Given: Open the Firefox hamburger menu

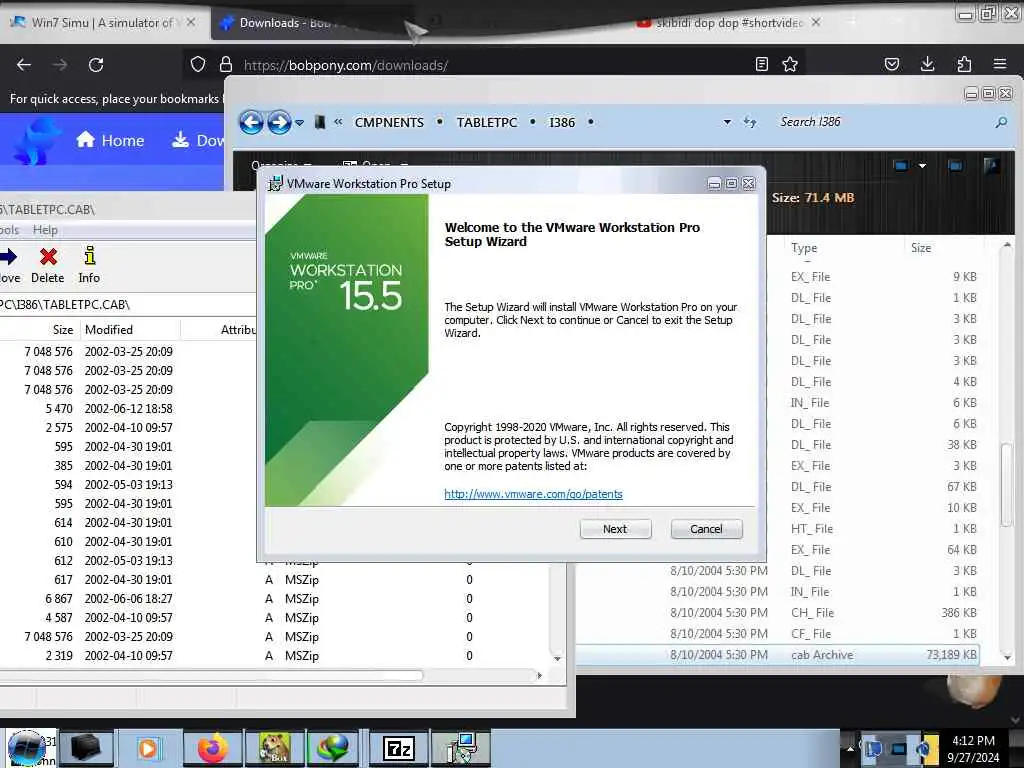Looking at the screenshot, I should pyautogui.click(x=1000, y=64).
